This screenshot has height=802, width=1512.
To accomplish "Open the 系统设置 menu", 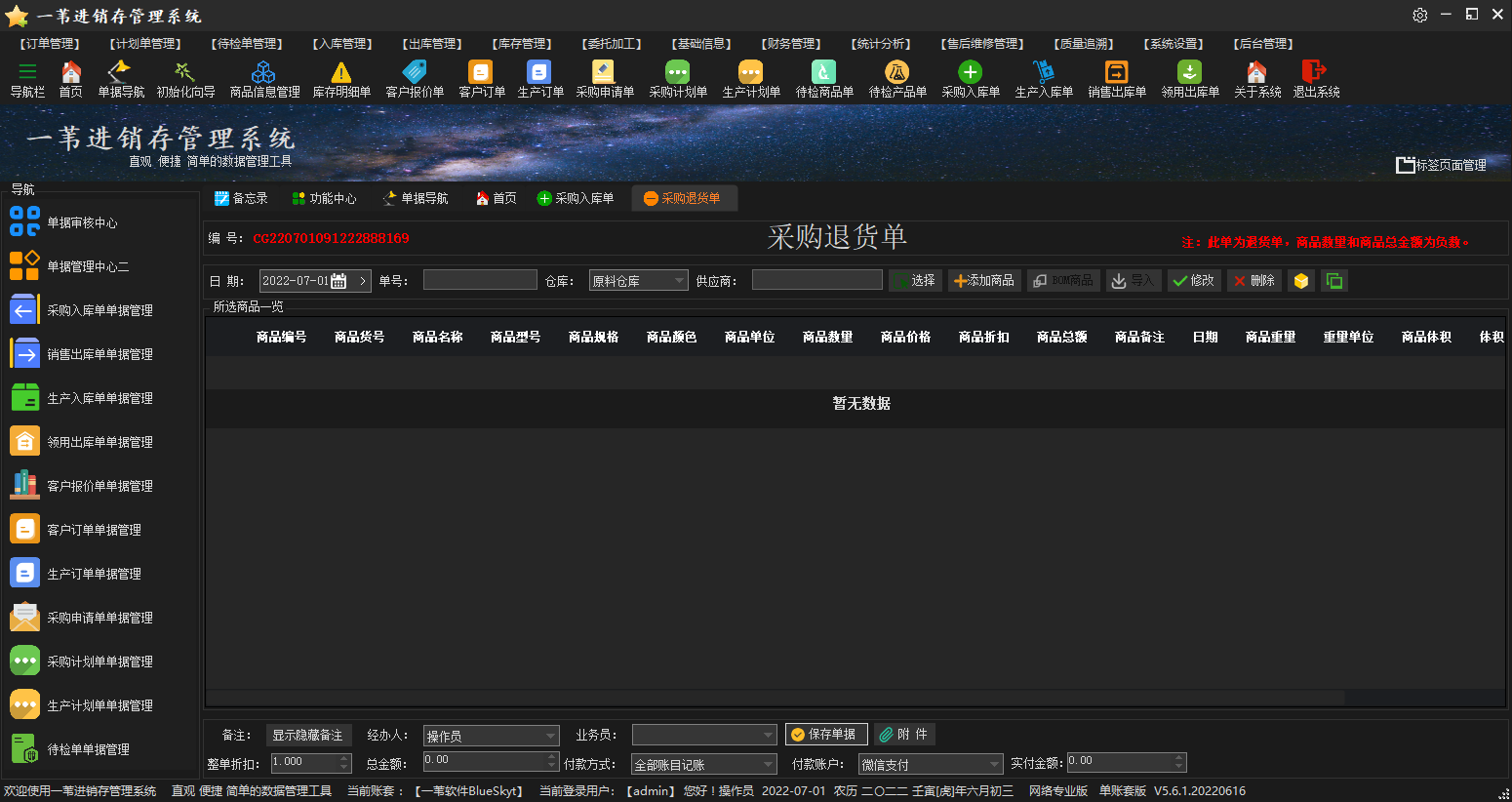I will (x=1174, y=44).
